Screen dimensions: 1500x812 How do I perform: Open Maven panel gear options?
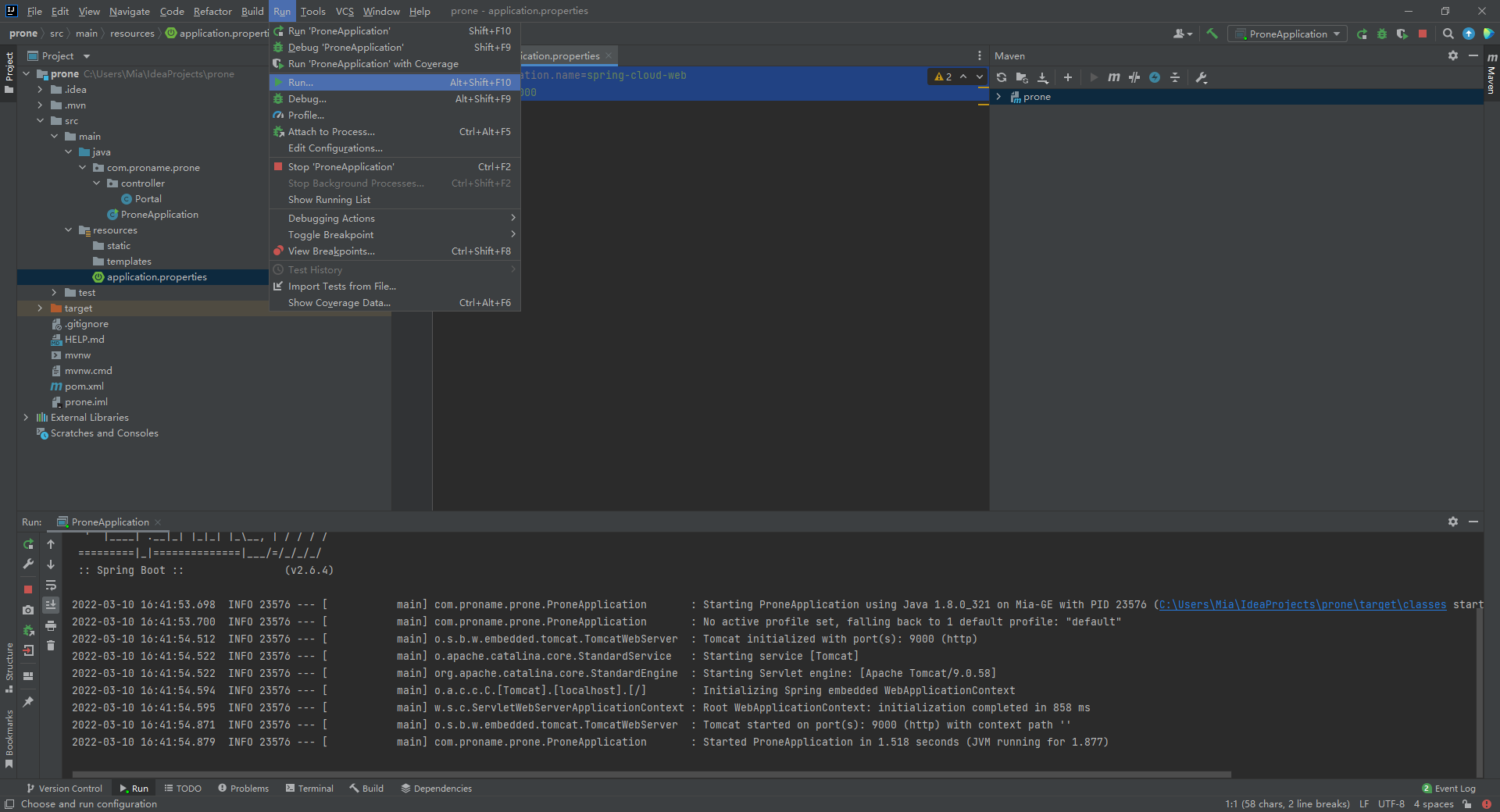click(x=1453, y=55)
